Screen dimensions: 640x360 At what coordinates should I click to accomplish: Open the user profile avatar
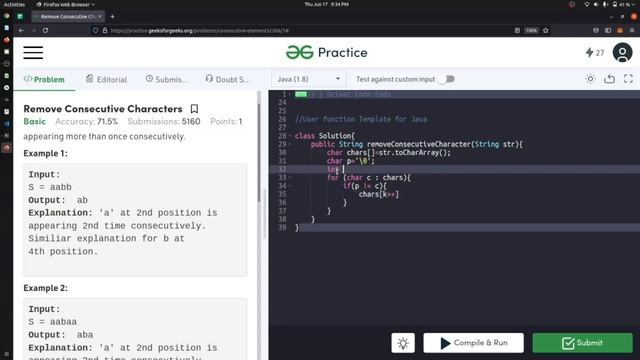click(622, 53)
